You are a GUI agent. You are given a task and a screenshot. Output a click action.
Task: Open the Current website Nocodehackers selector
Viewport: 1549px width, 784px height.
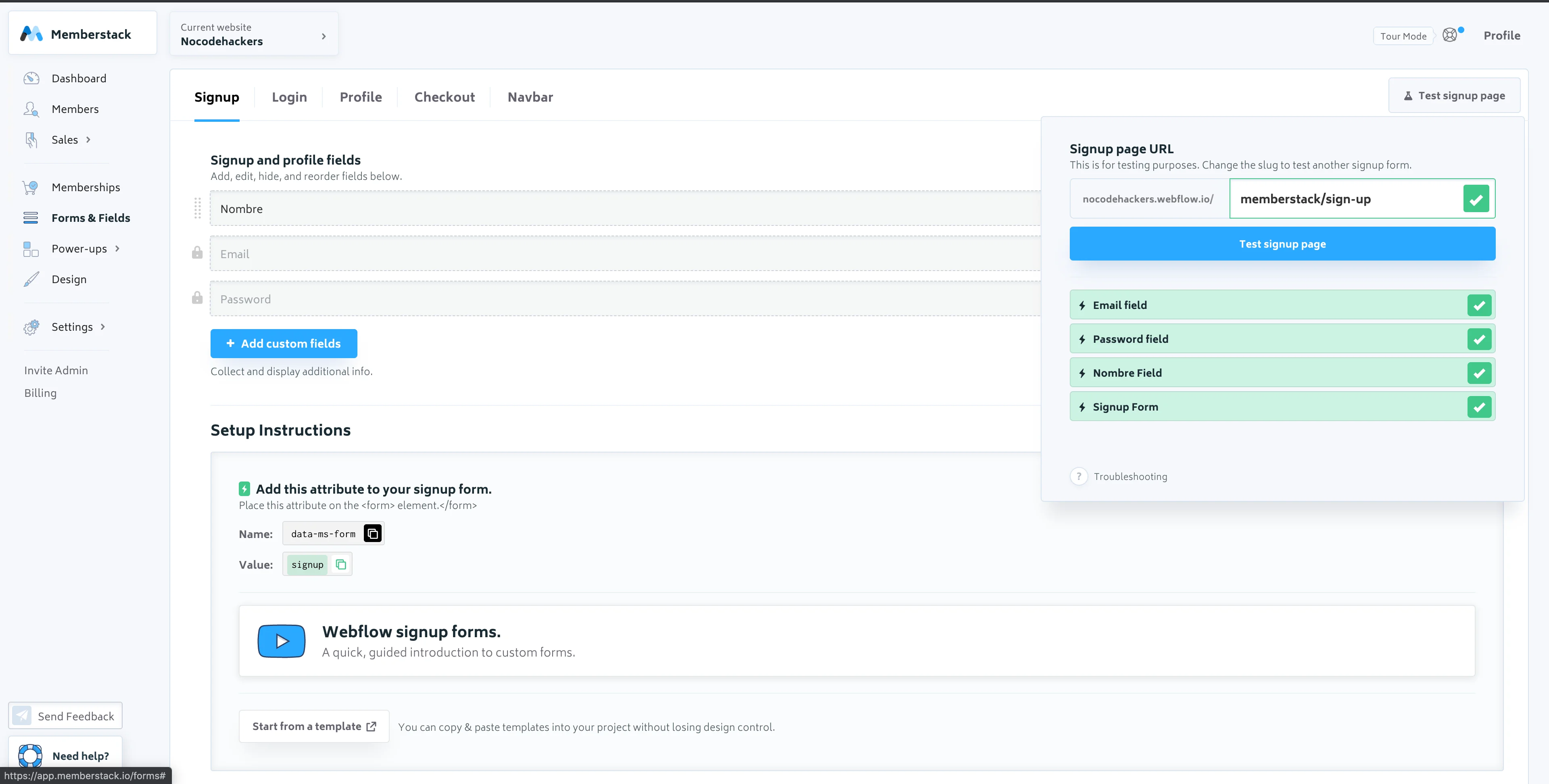pyautogui.click(x=254, y=34)
